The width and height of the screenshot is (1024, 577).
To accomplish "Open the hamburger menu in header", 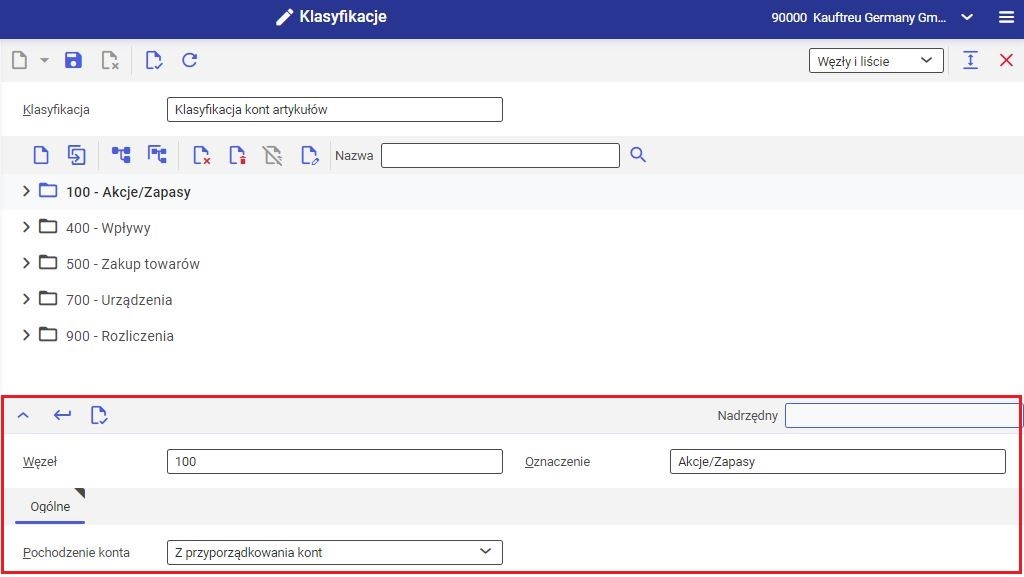I will (x=1006, y=18).
